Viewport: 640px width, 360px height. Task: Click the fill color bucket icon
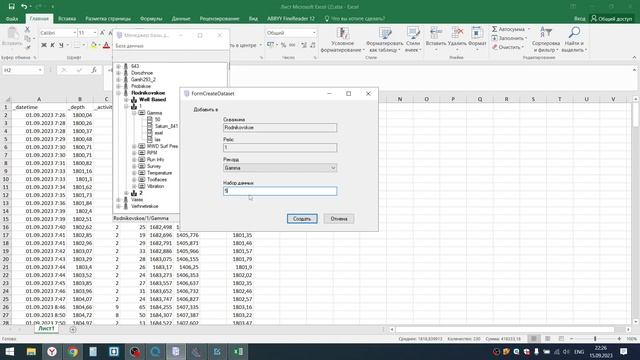coord(93,45)
